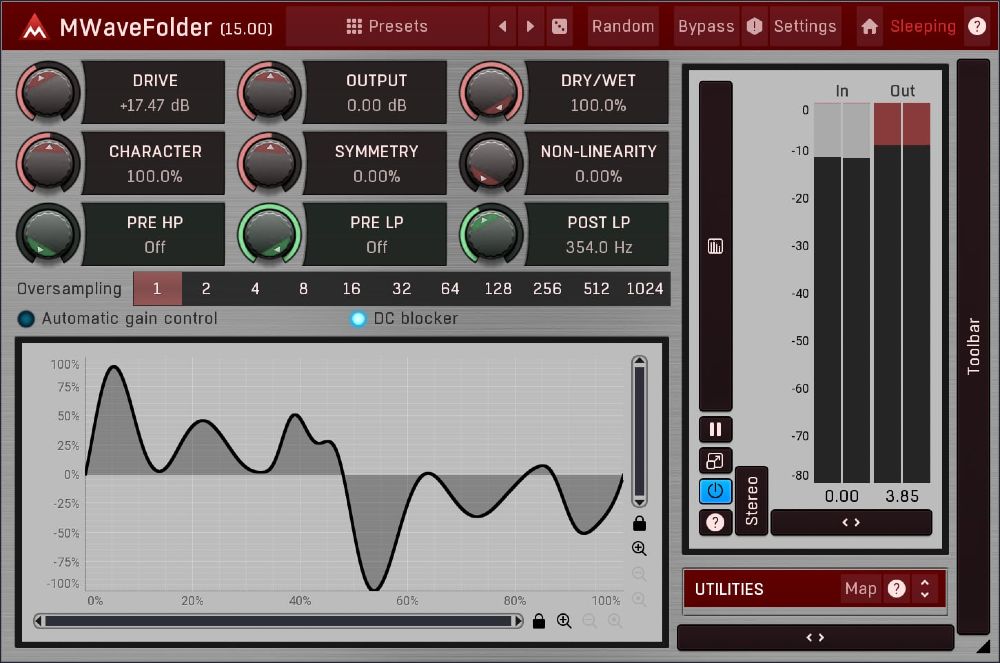
Task: Select oversampling 32
Action: (x=401, y=289)
